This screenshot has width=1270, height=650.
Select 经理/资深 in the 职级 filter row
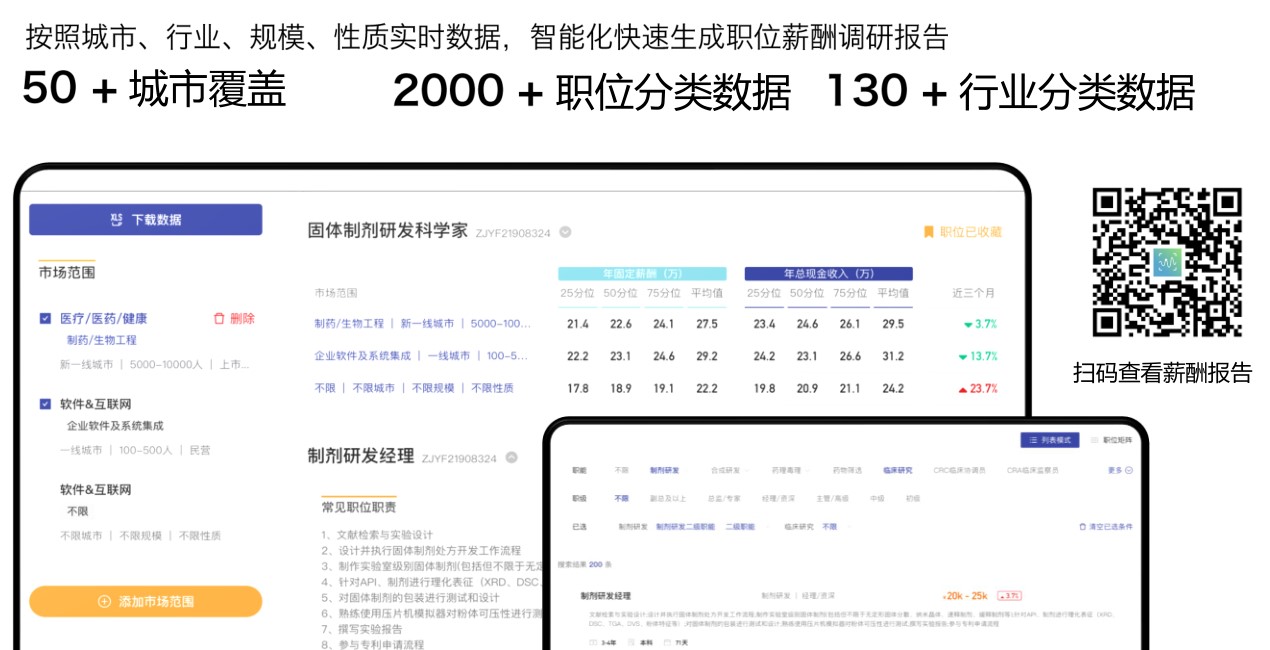[x=779, y=497]
